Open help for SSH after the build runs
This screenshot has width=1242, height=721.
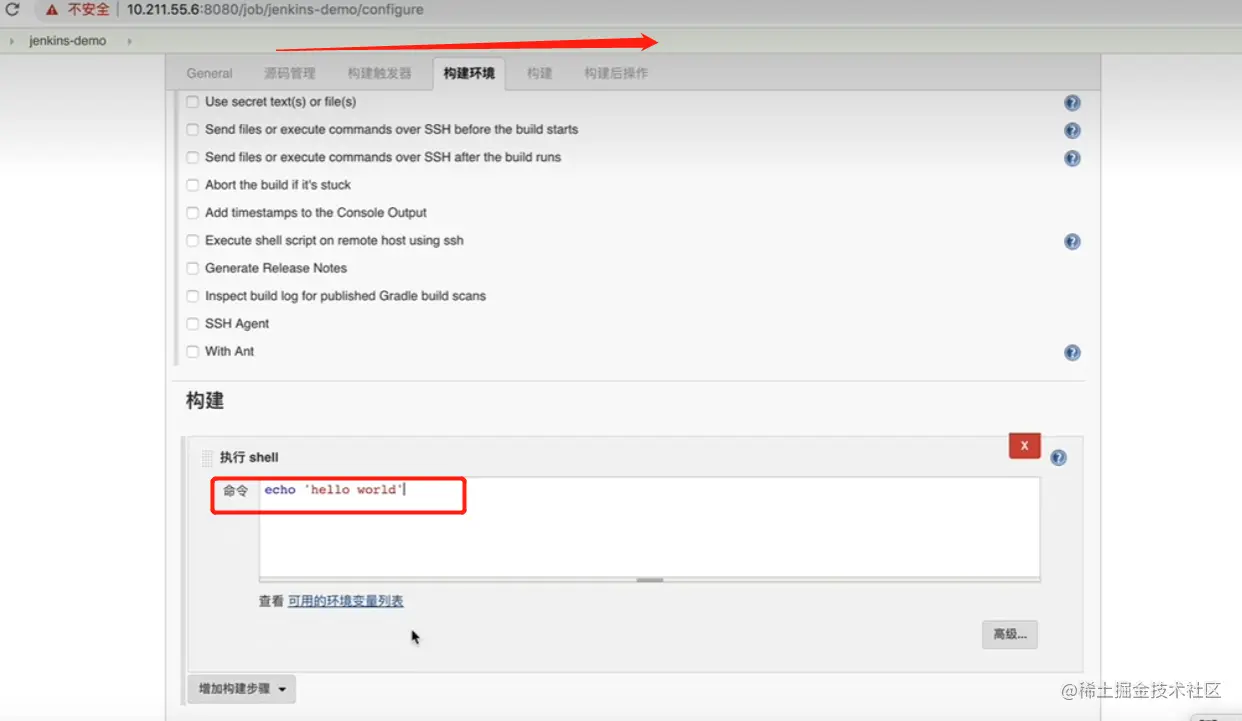click(x=1072, y=158)
